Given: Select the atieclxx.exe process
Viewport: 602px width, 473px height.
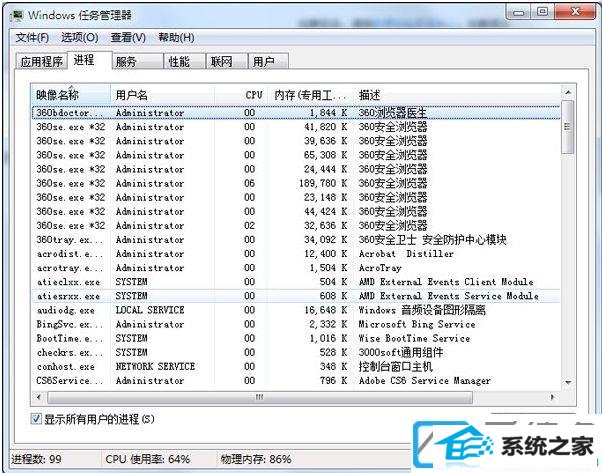Looking at the screenshot, I should pos(296,282).
